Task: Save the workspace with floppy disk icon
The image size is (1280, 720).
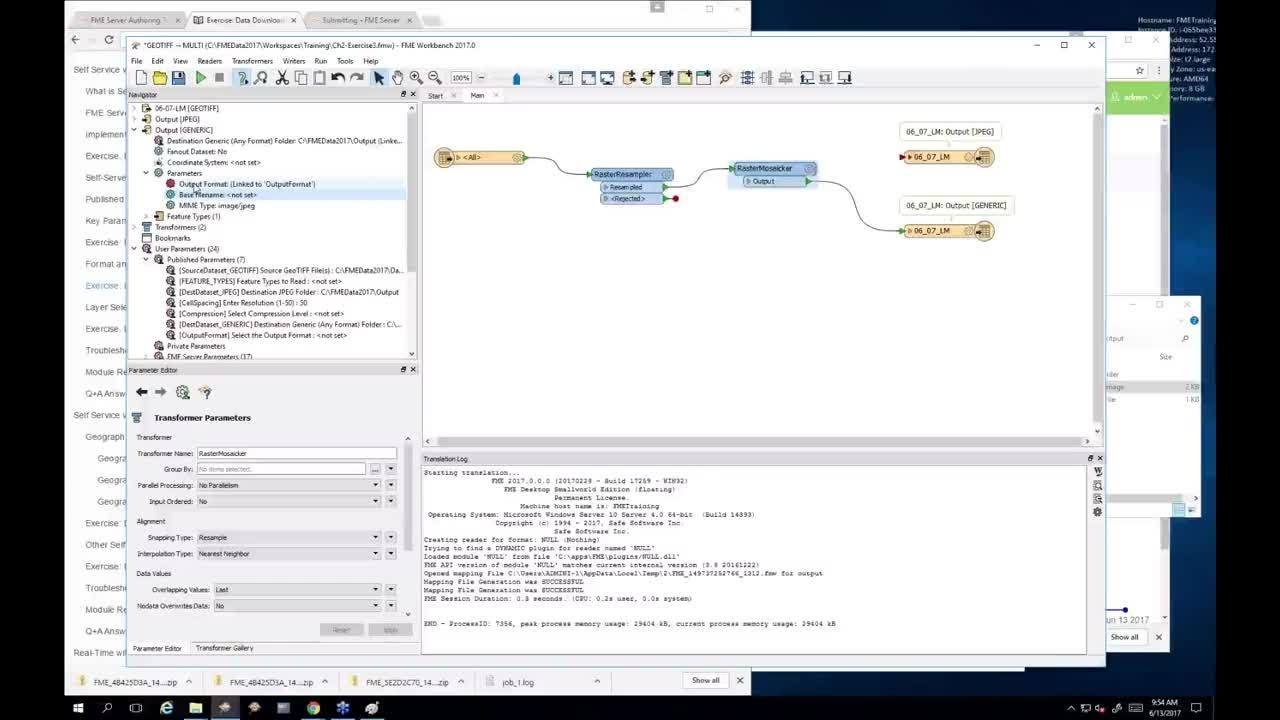Action: click(x=178, y=78)
